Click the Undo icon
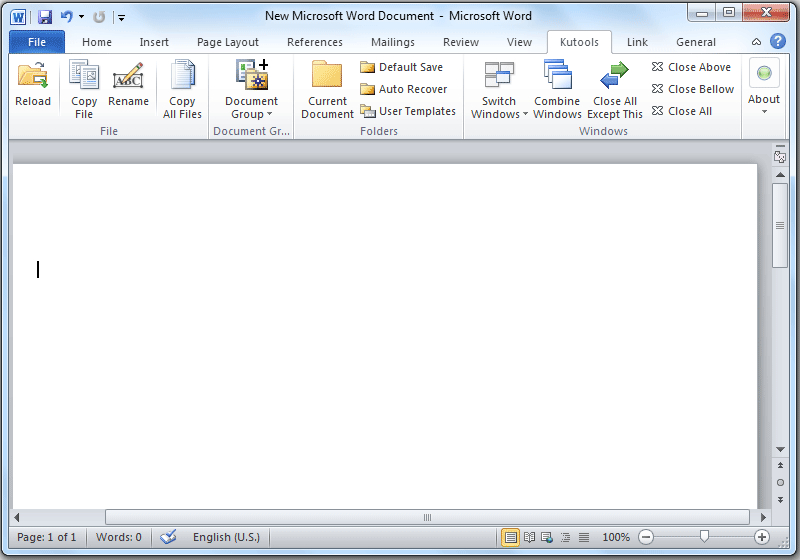 66,17
